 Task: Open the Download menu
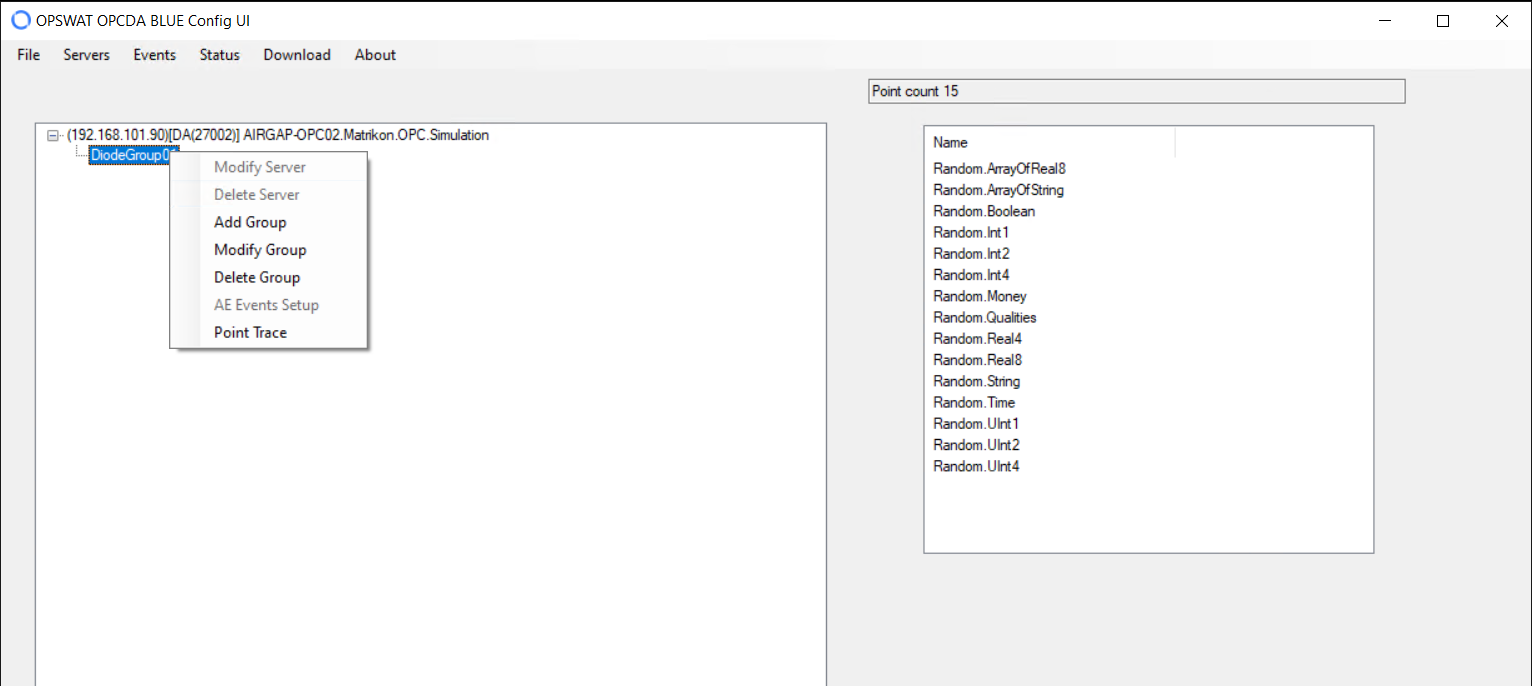[297, 55]
